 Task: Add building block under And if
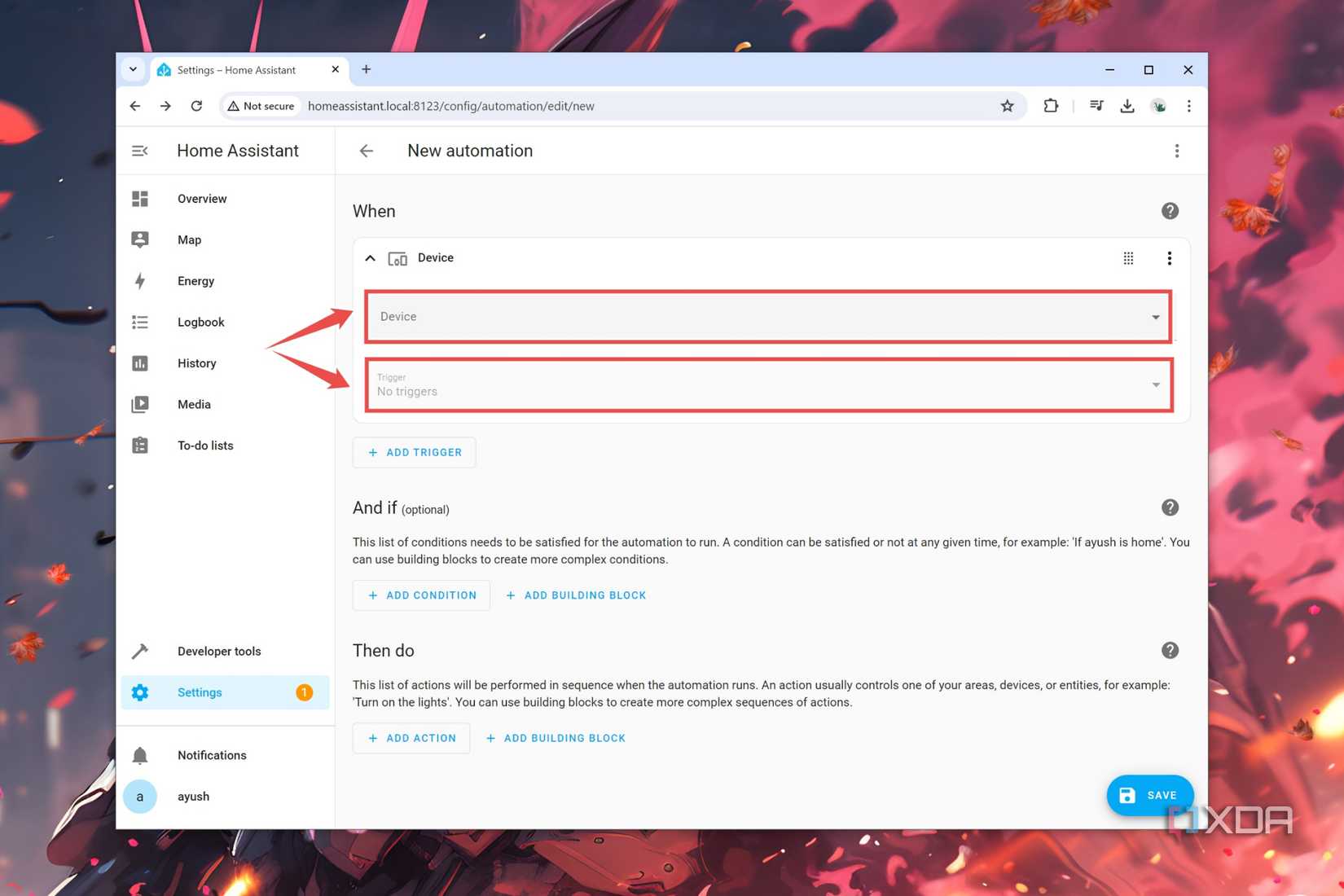[576, 595]
